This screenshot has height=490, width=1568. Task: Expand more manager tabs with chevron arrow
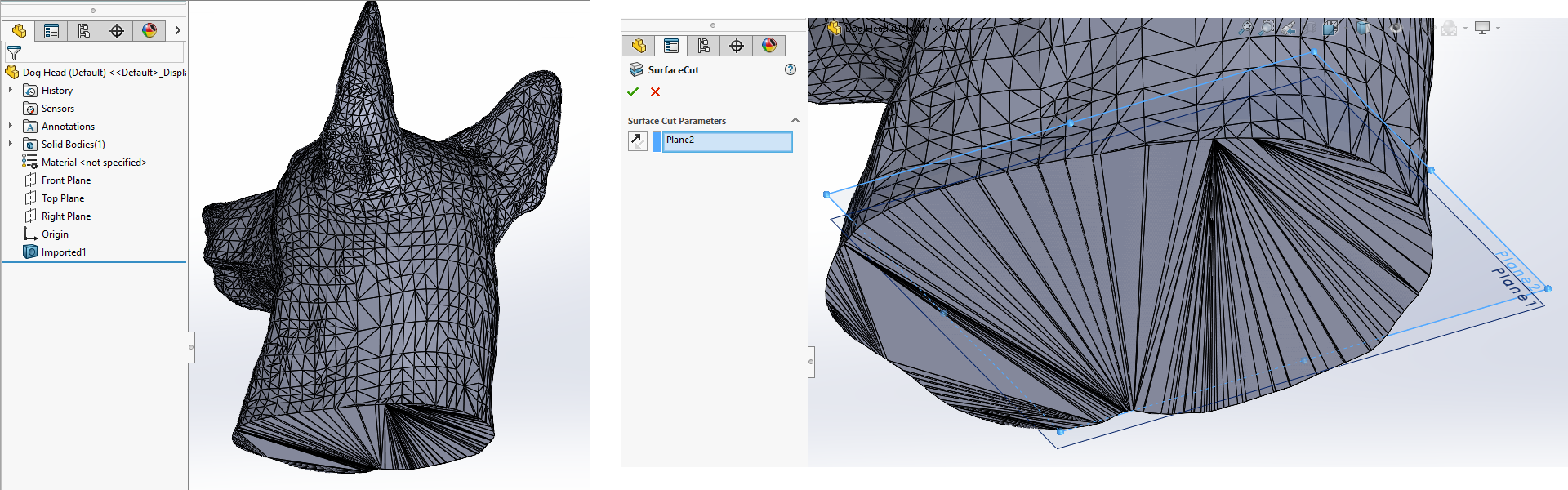177,31
